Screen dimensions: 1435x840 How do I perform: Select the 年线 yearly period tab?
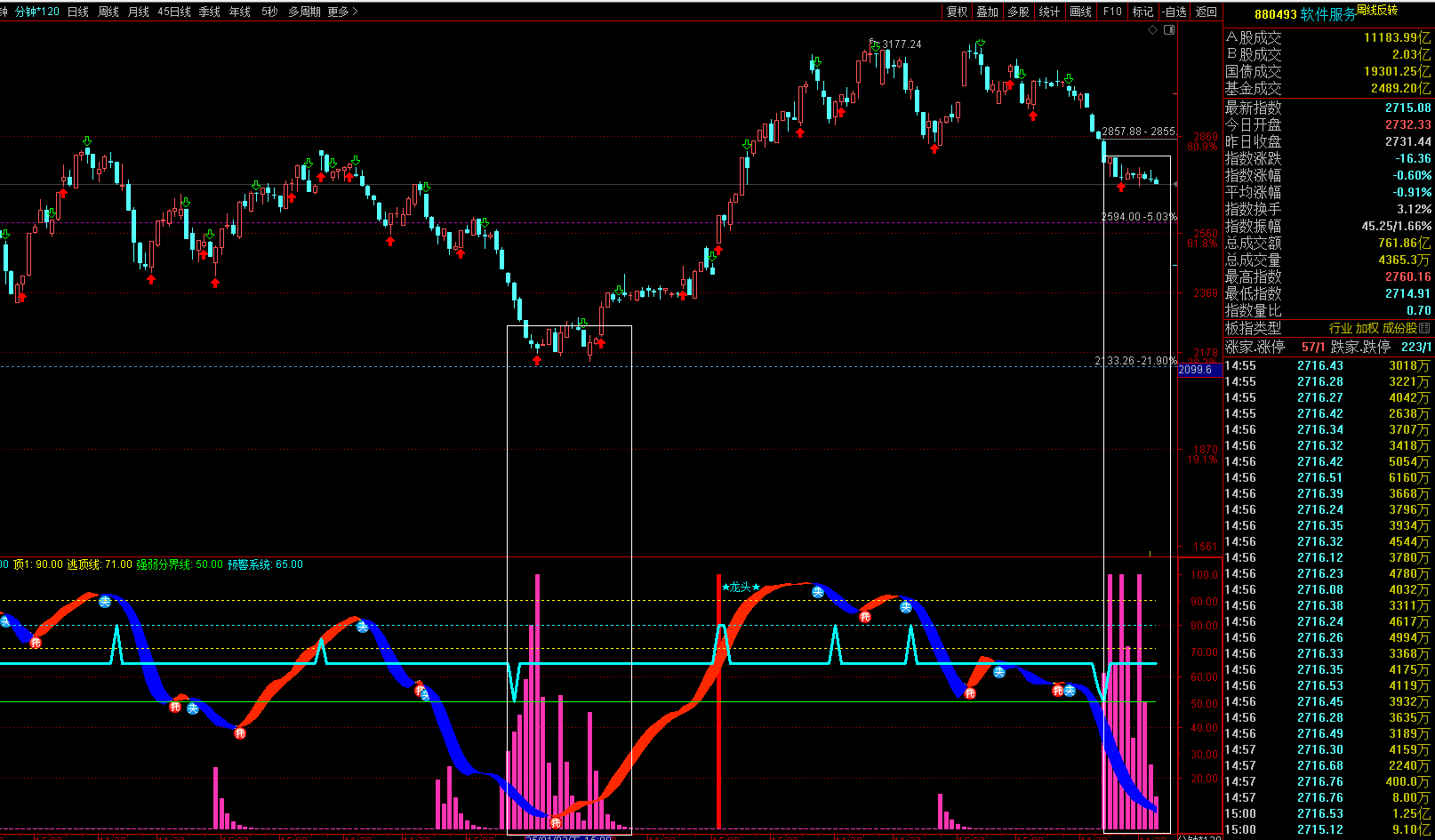coord(240,12)
